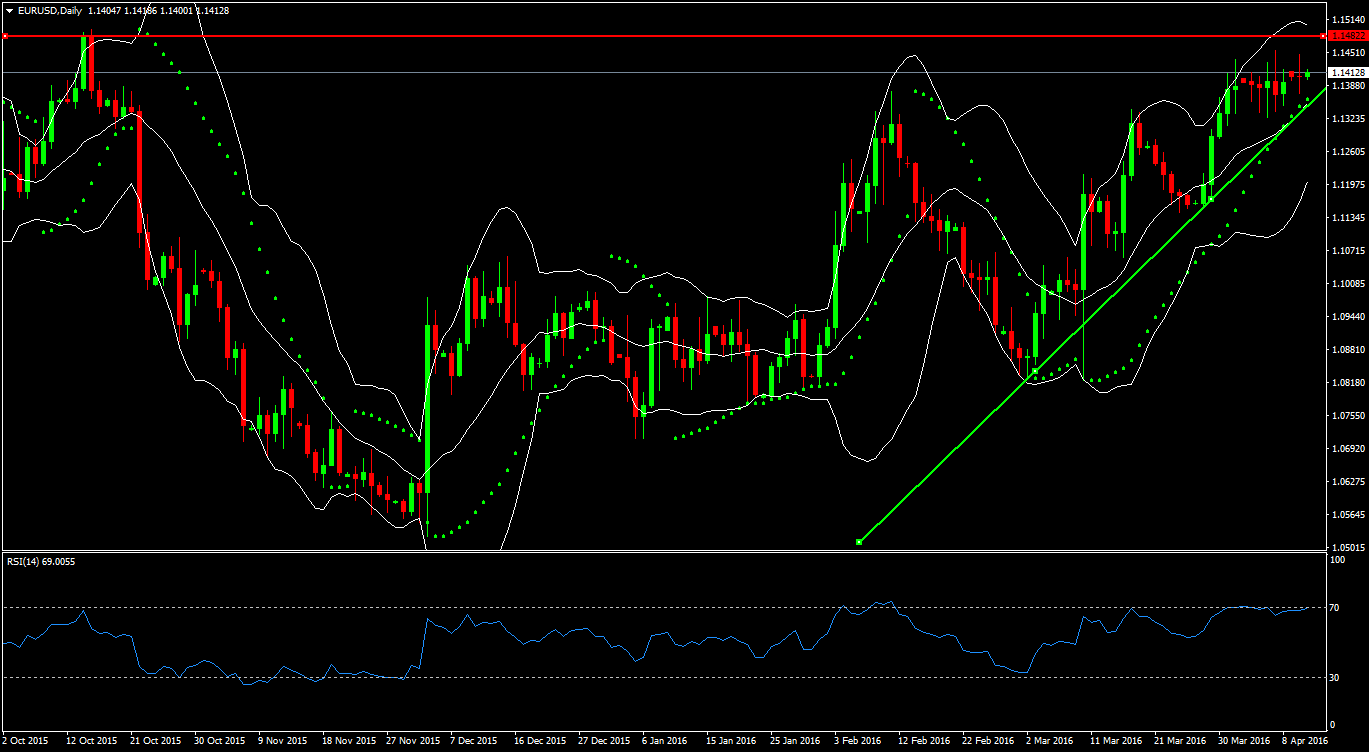Click the red 1.14822 price label

pyautogui.click(x=1347, y=36)
